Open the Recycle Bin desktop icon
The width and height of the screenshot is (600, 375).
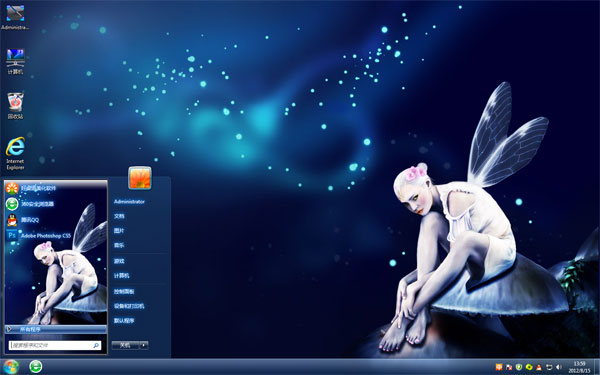15,106
